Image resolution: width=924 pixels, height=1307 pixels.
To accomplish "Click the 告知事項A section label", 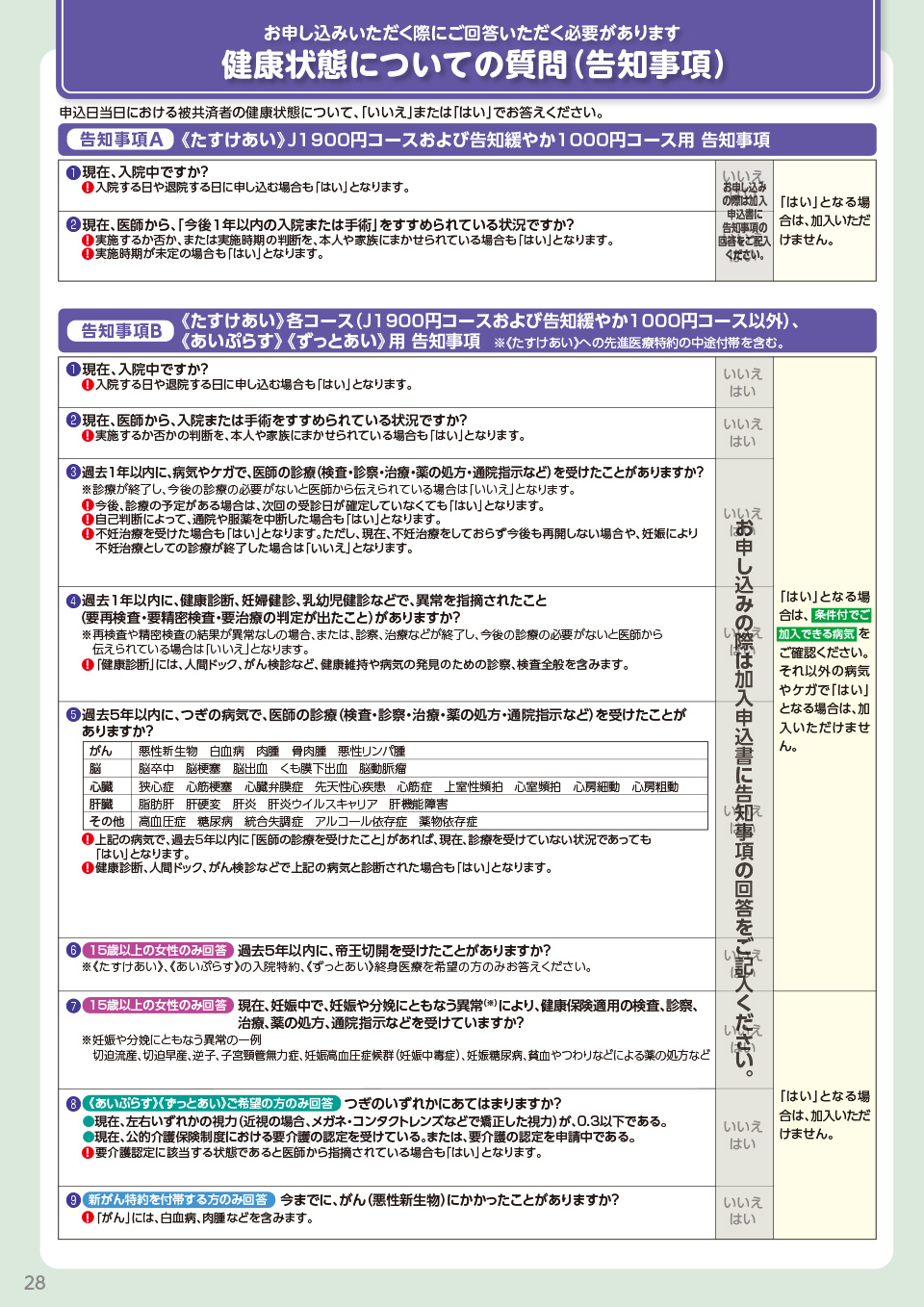I will click(x=120, y=140).
